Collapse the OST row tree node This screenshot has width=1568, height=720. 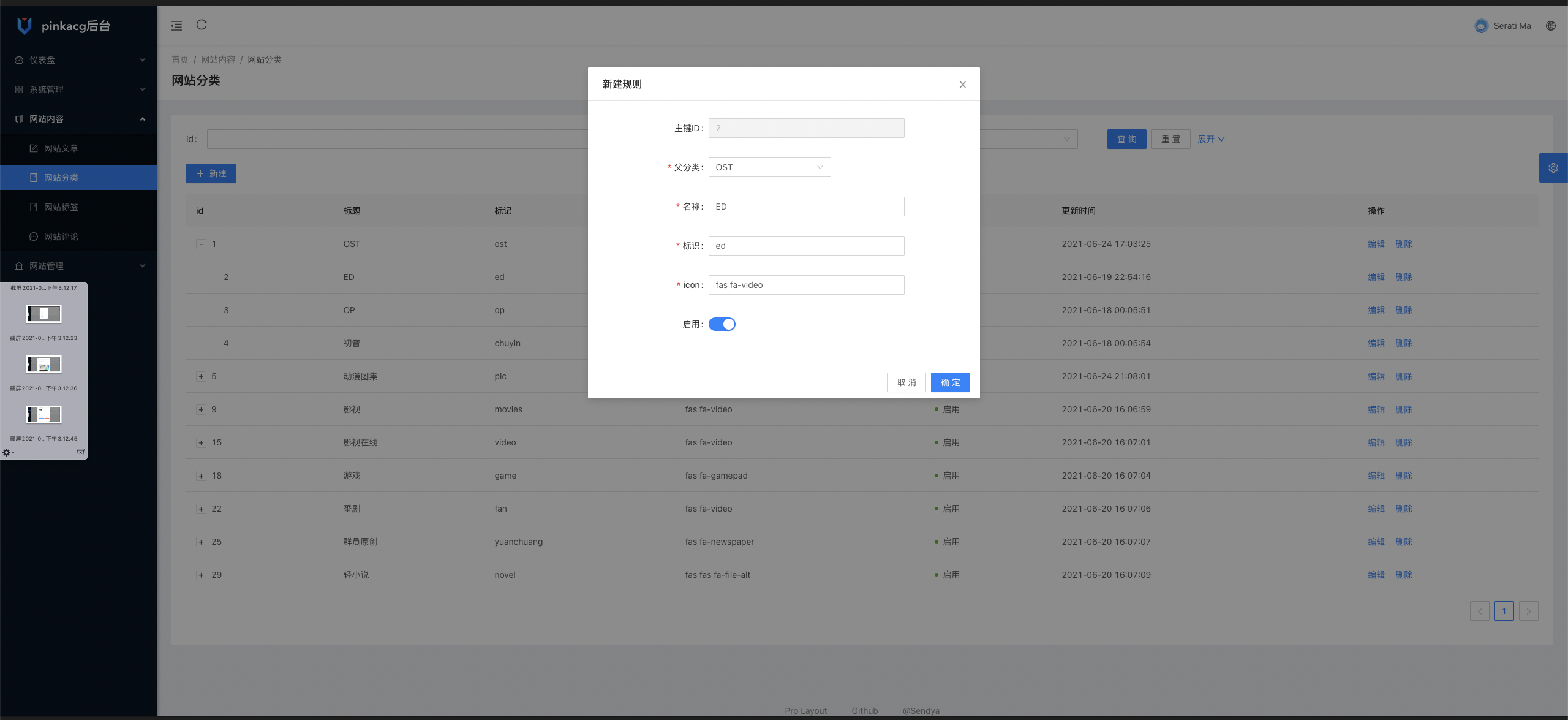click(201, 244)
